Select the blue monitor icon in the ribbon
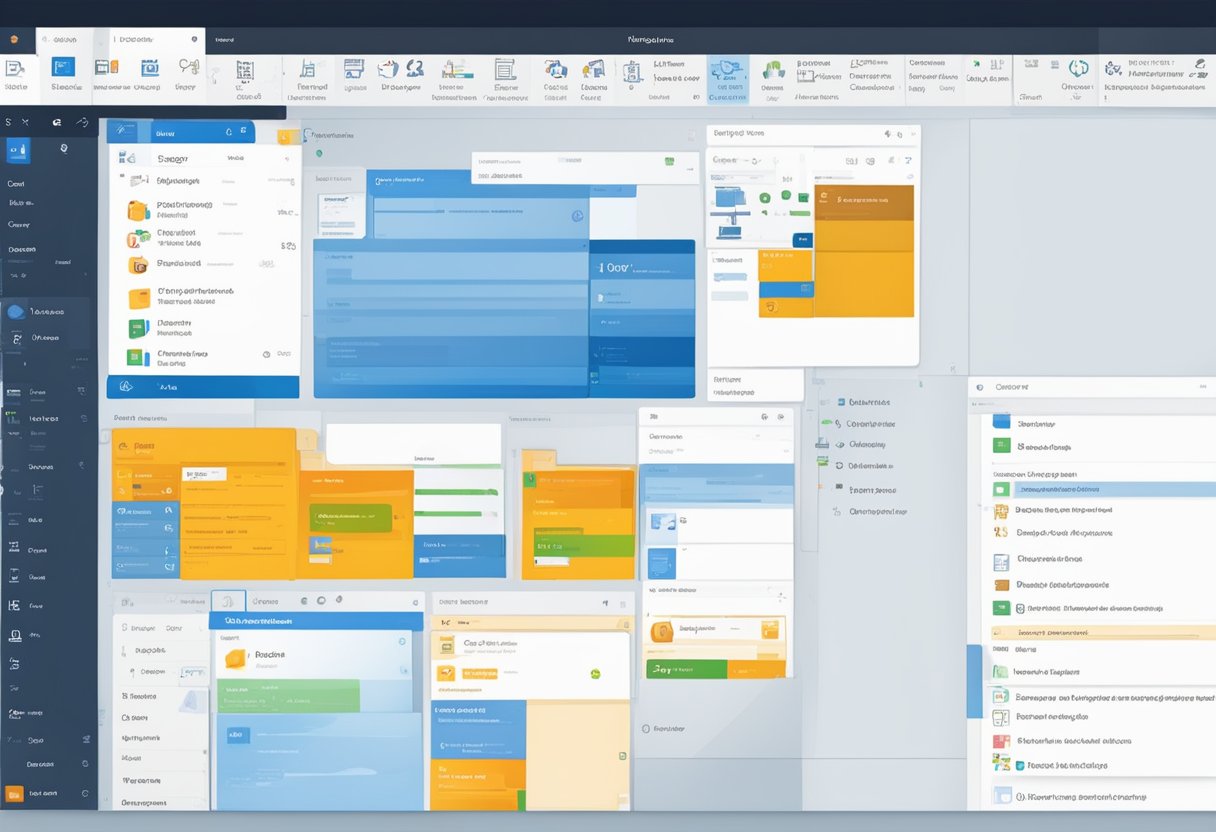The image size is (1216, 832). [62, 68]
